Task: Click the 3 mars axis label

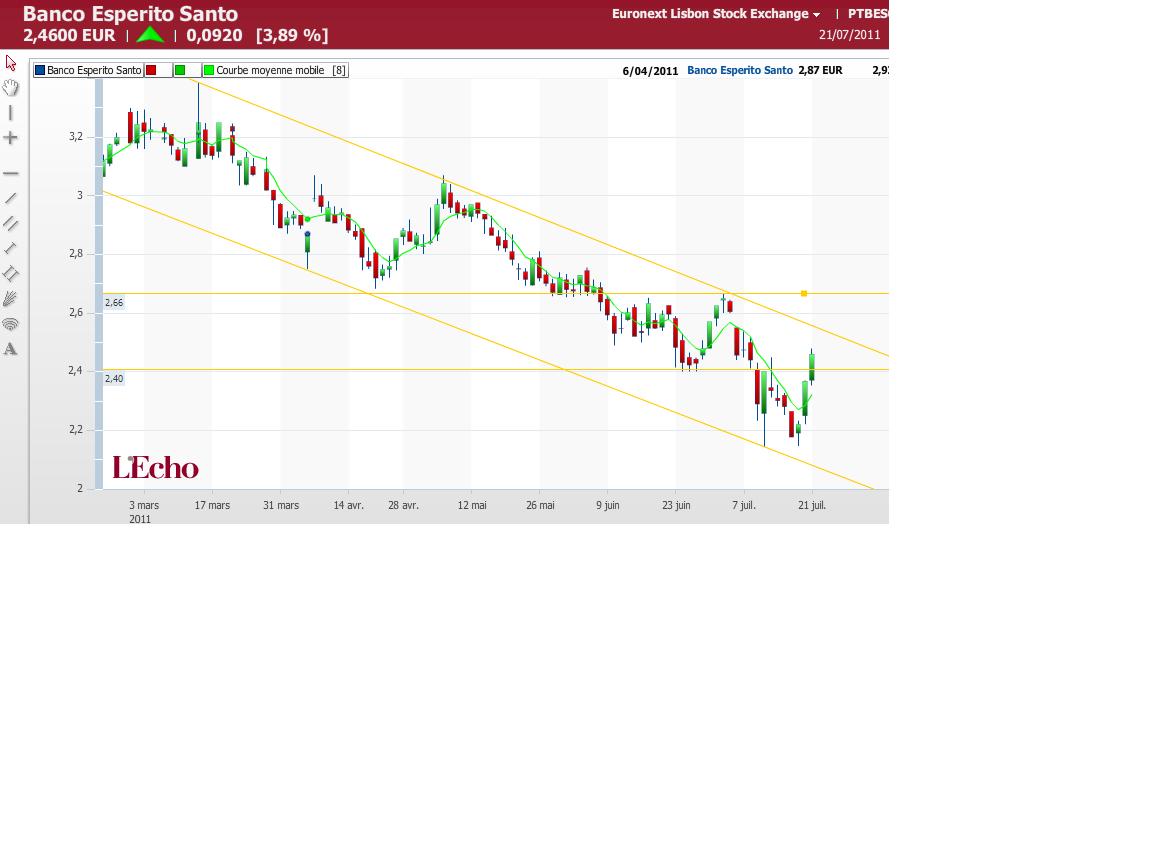Action: tap(144, 505)
